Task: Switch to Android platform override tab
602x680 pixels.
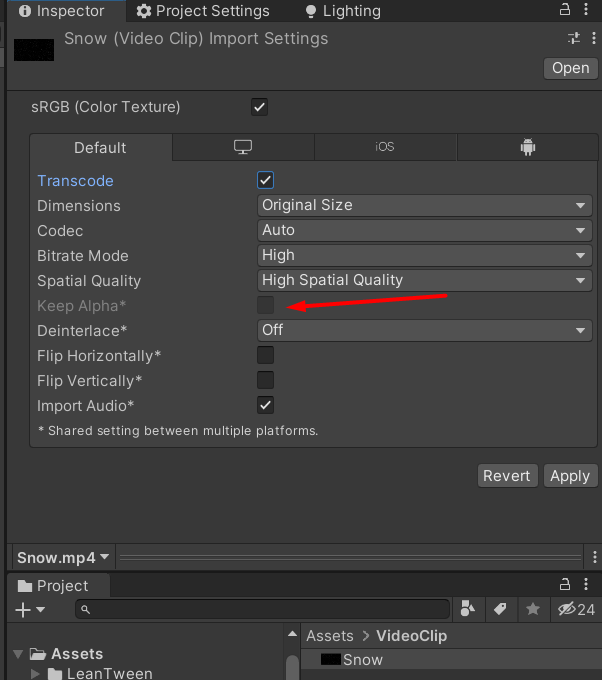Action: click(x=528, y=147)
